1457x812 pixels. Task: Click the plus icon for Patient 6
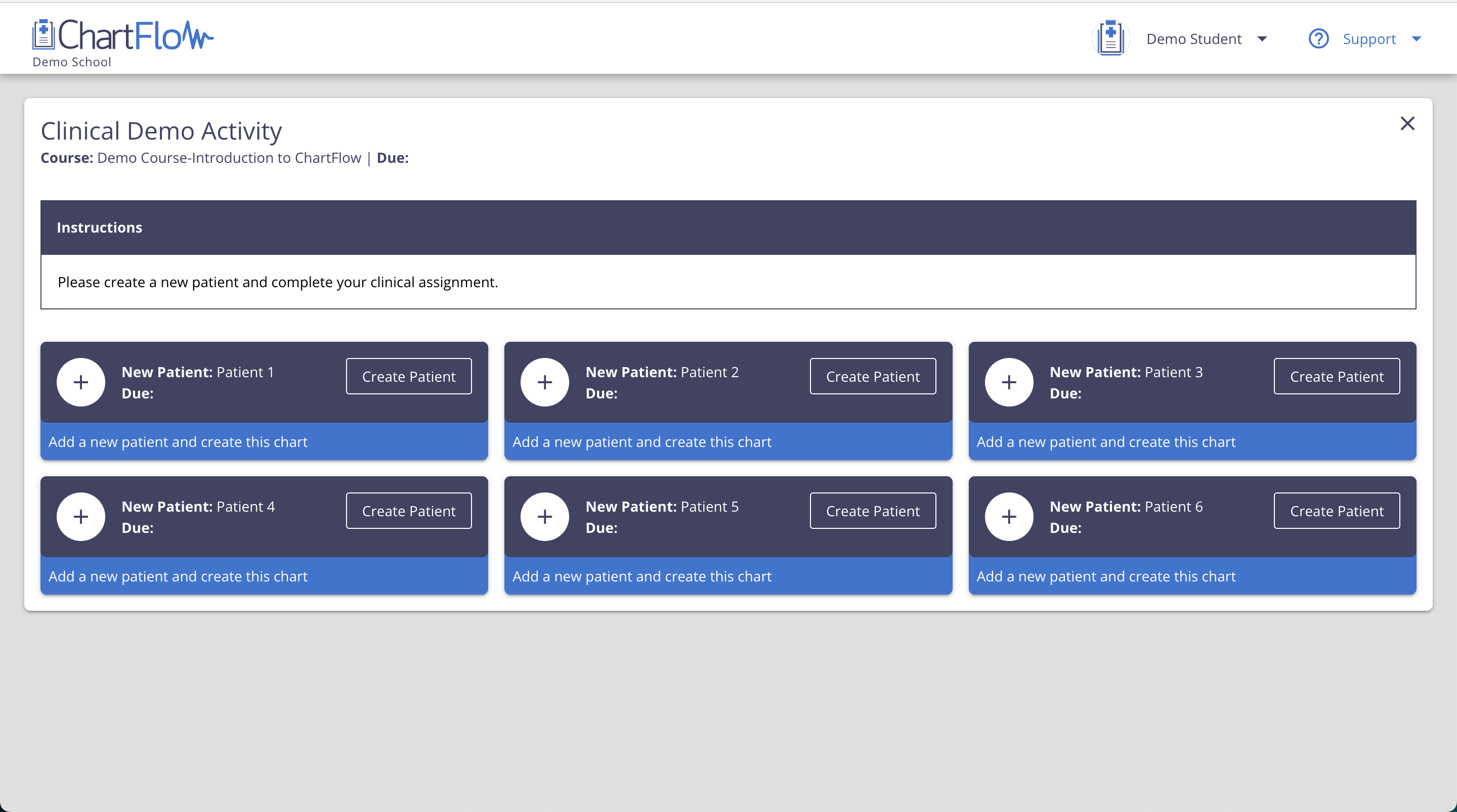(1008, 516)
